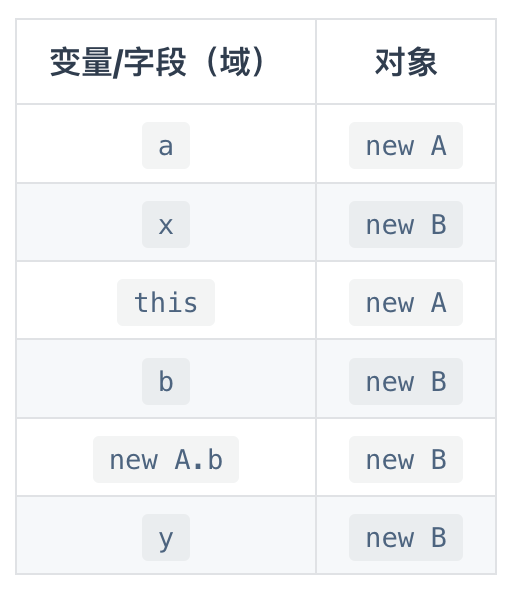Viewport: 520px width, 590px height.
Task: Click 'new B' object beside variable y
Action: click(406, 537)
